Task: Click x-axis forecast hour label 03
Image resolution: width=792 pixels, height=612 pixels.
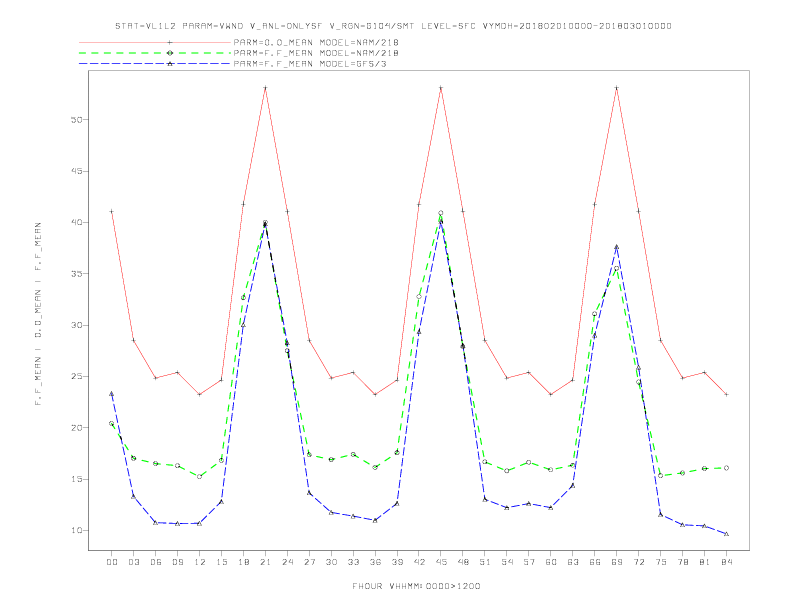Action: click(x=133, y=562)
